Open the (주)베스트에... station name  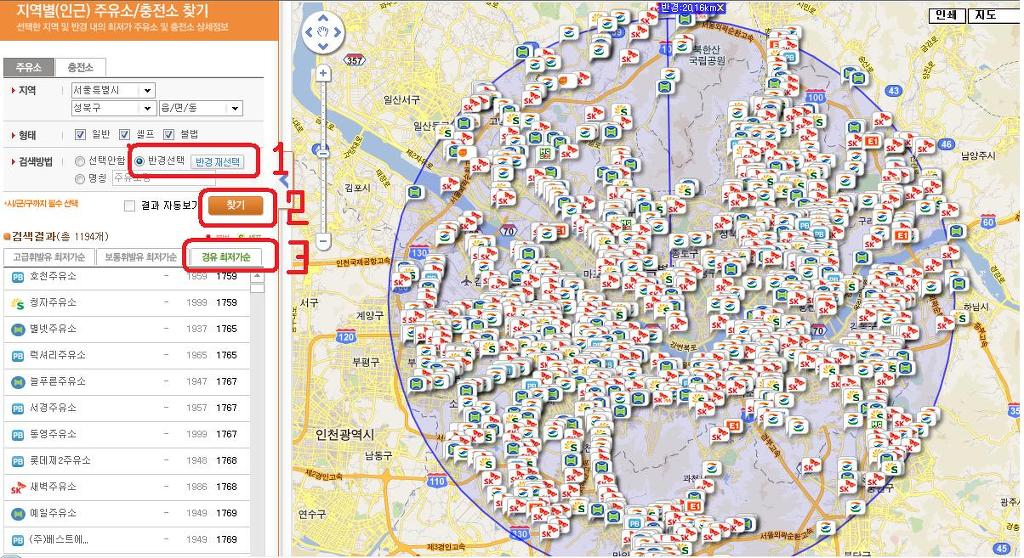click(59, 540)
